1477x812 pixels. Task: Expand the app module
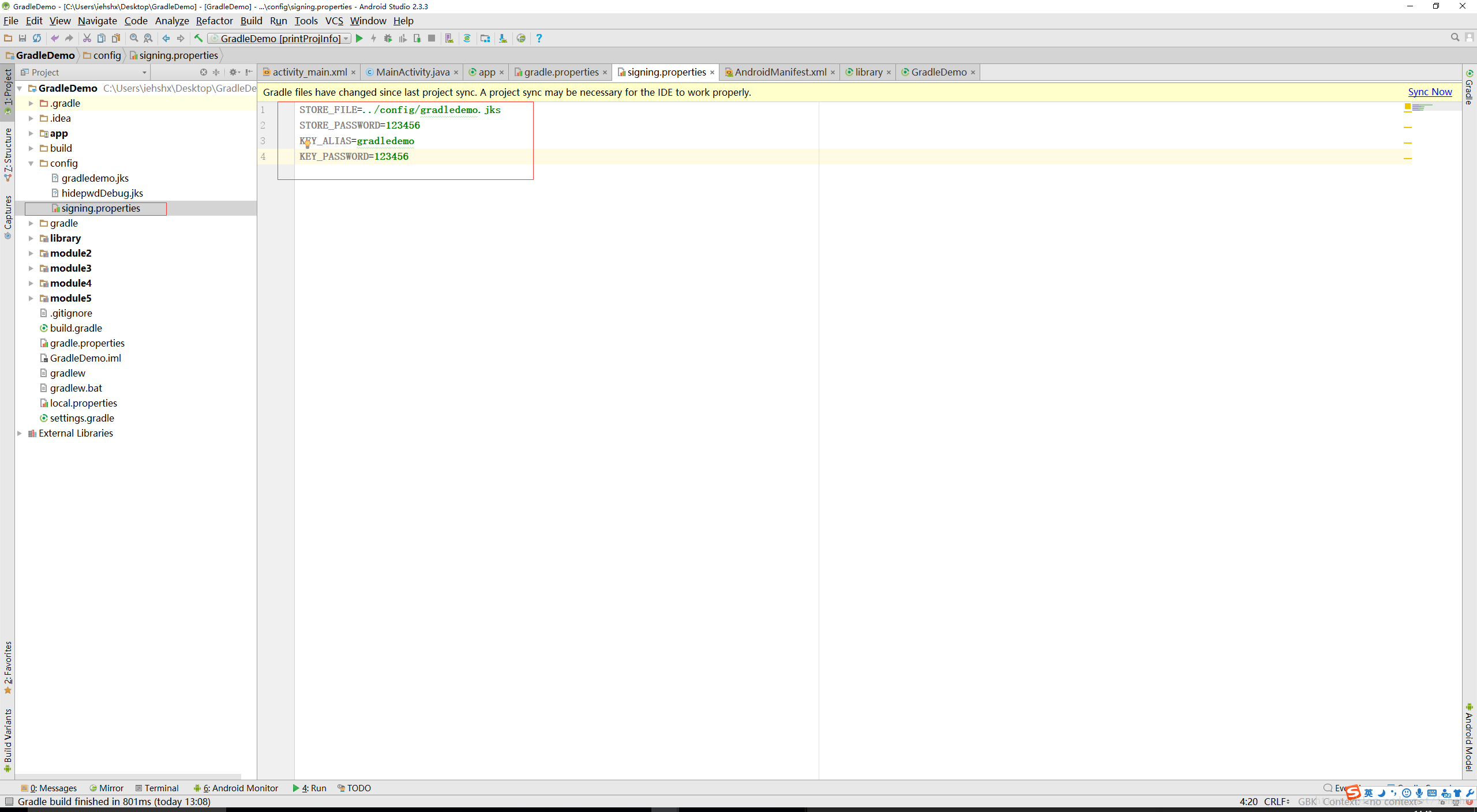point(31,133)
